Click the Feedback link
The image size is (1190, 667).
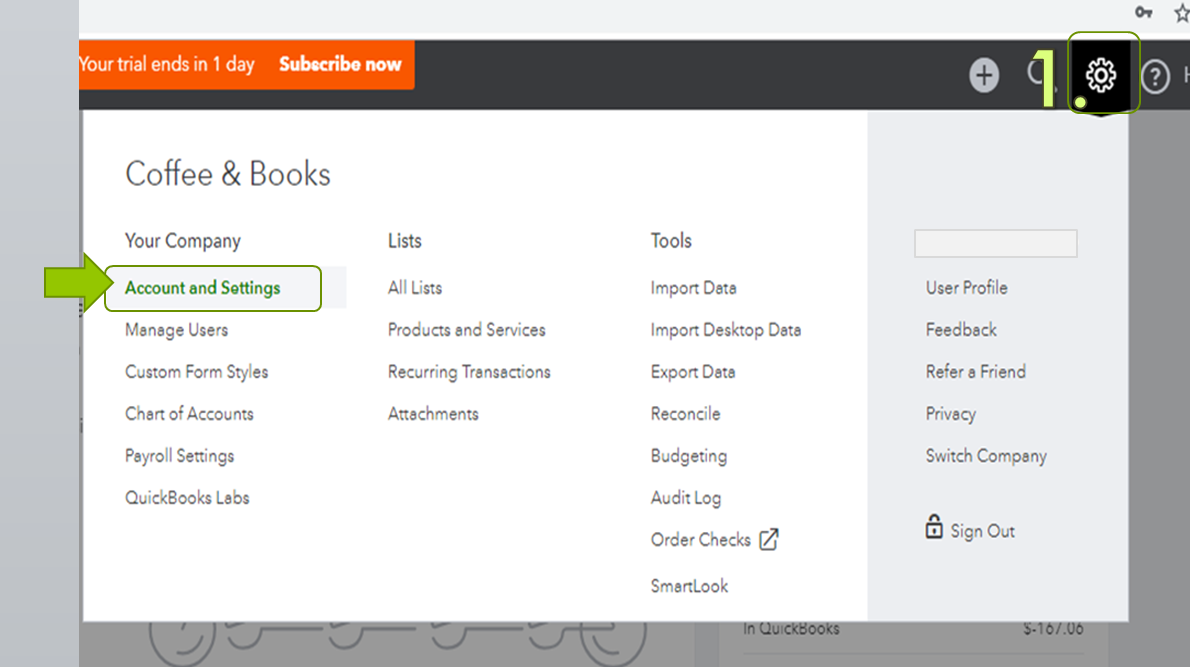[961, 330]
